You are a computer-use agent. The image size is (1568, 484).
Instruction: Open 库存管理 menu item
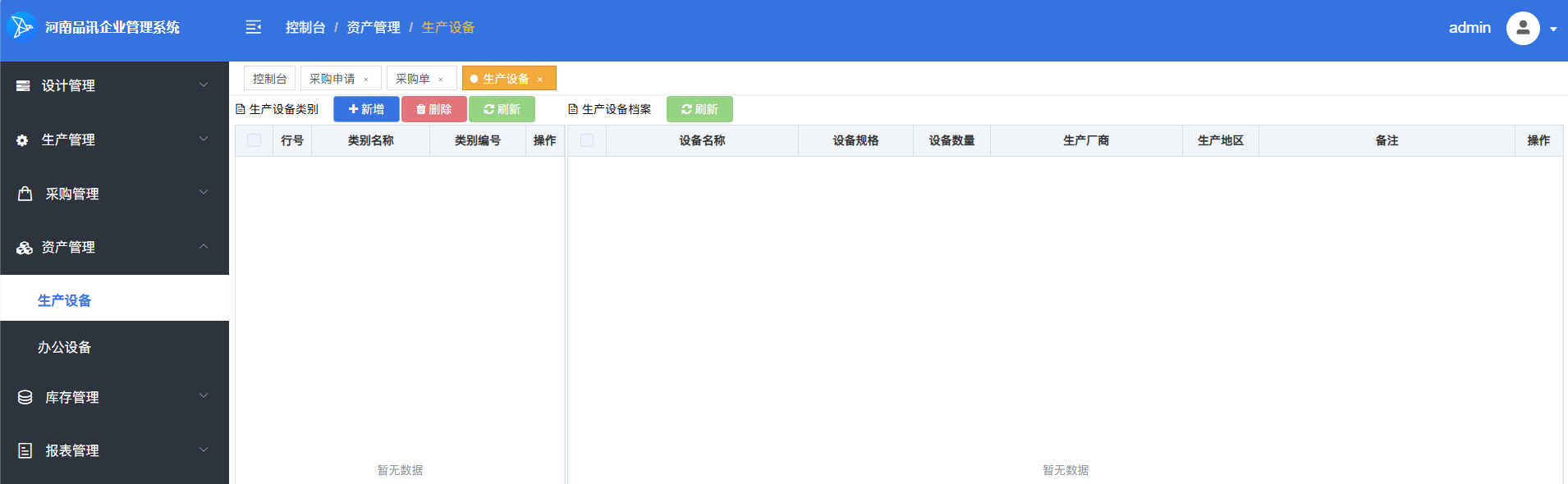click(114, 397)
